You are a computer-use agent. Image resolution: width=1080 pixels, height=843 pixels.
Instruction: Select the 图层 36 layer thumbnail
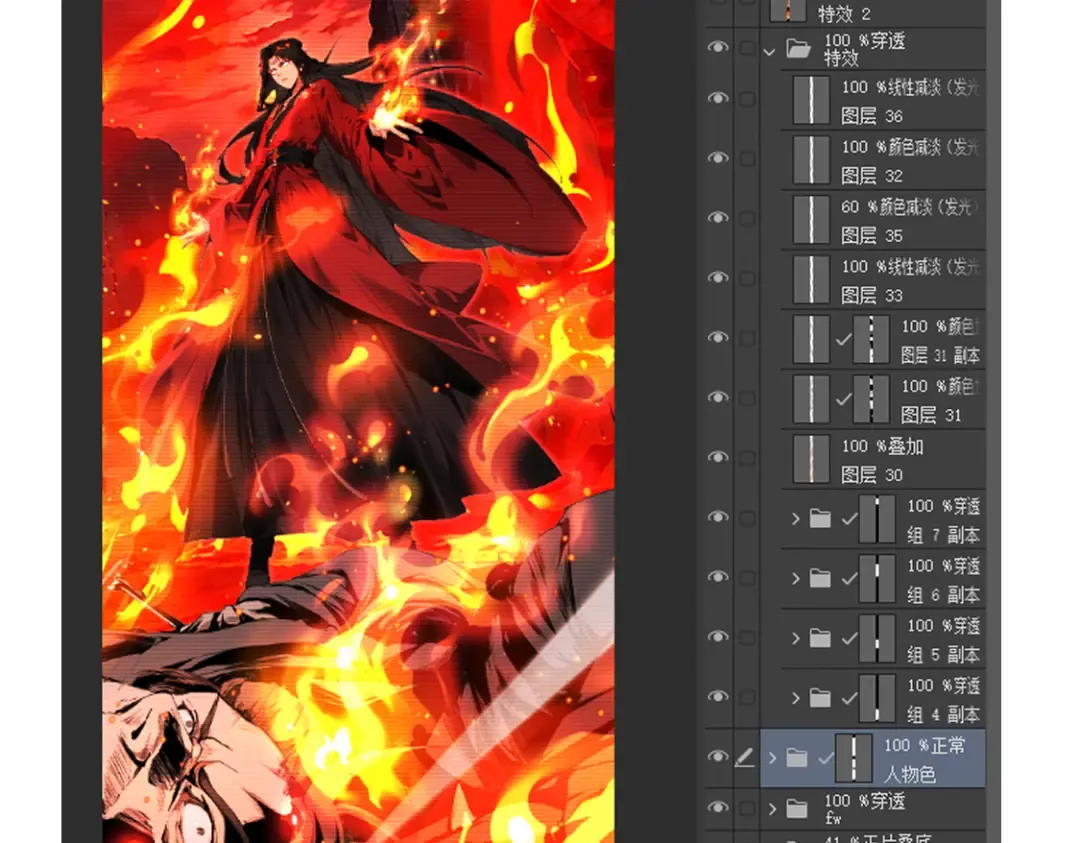(811, 100)
